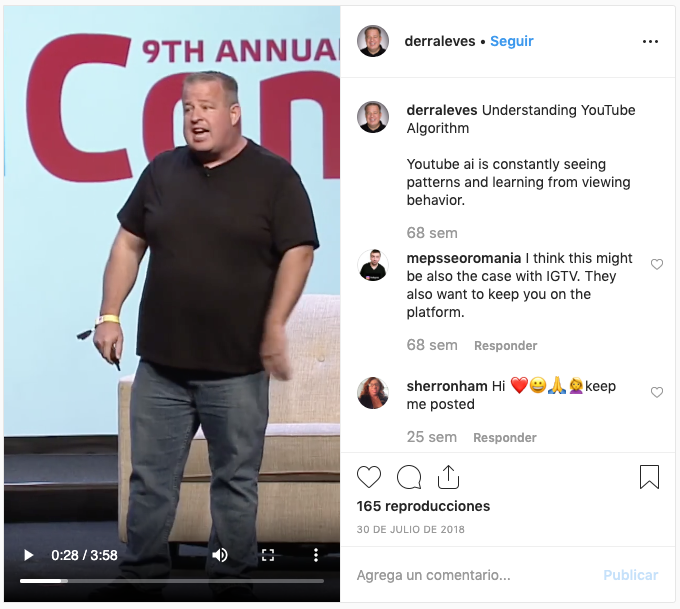Follow derraleves with the Seguir link

pos(512,41)
